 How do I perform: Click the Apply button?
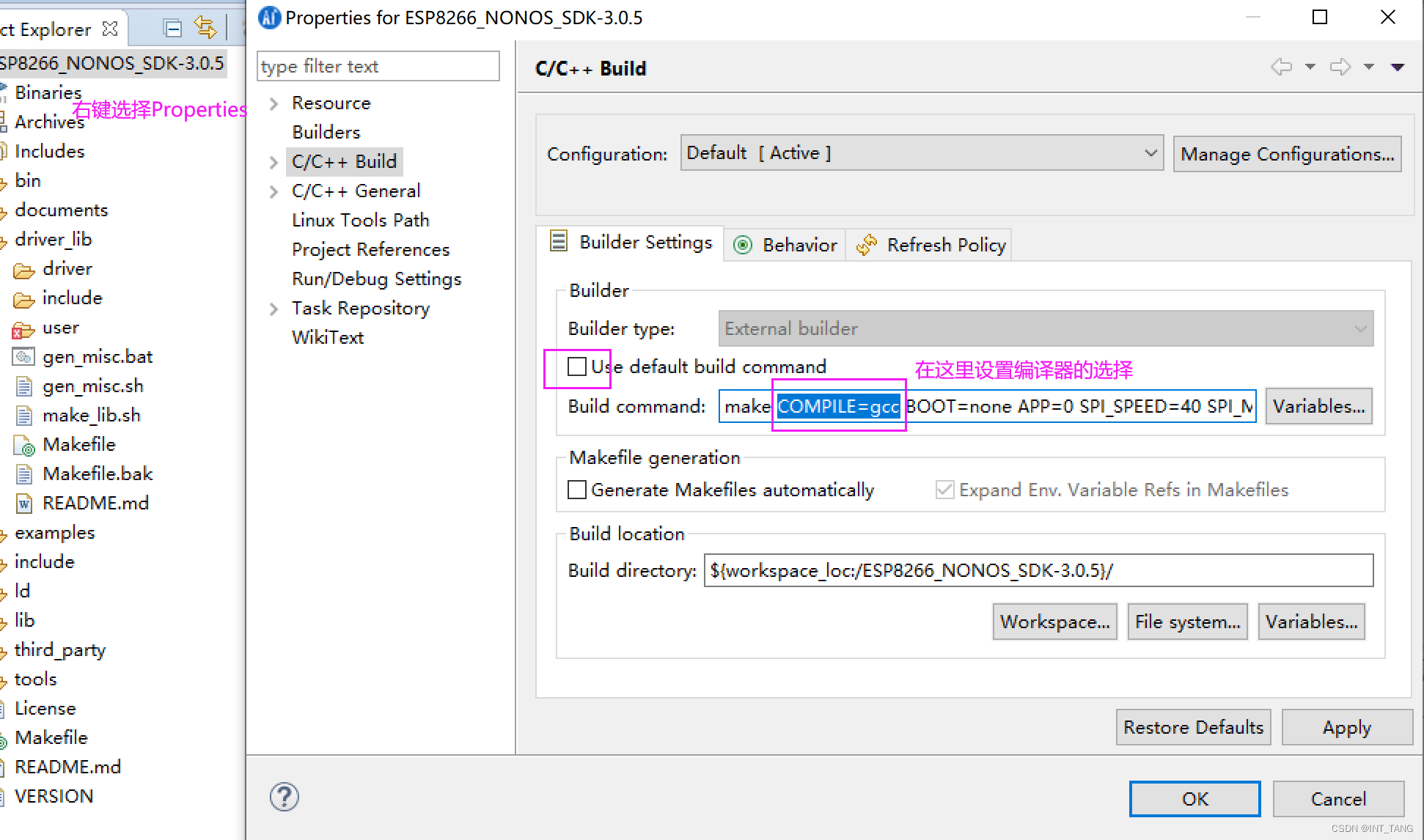coord(1346,727)
